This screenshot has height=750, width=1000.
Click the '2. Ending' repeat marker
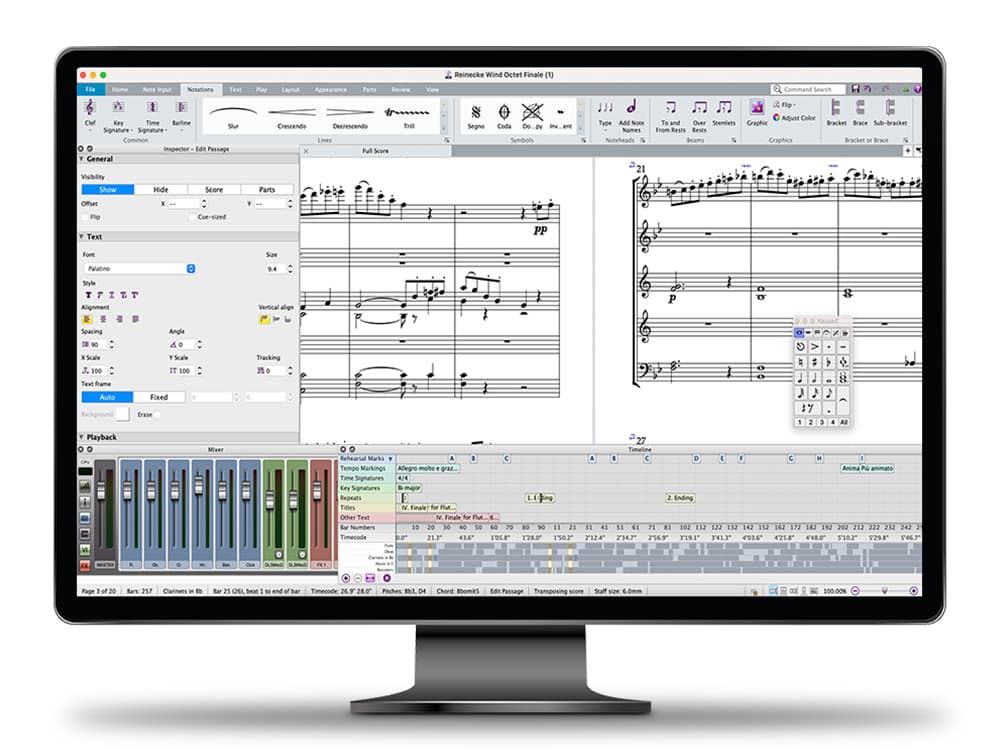click(x=680, y=498)
